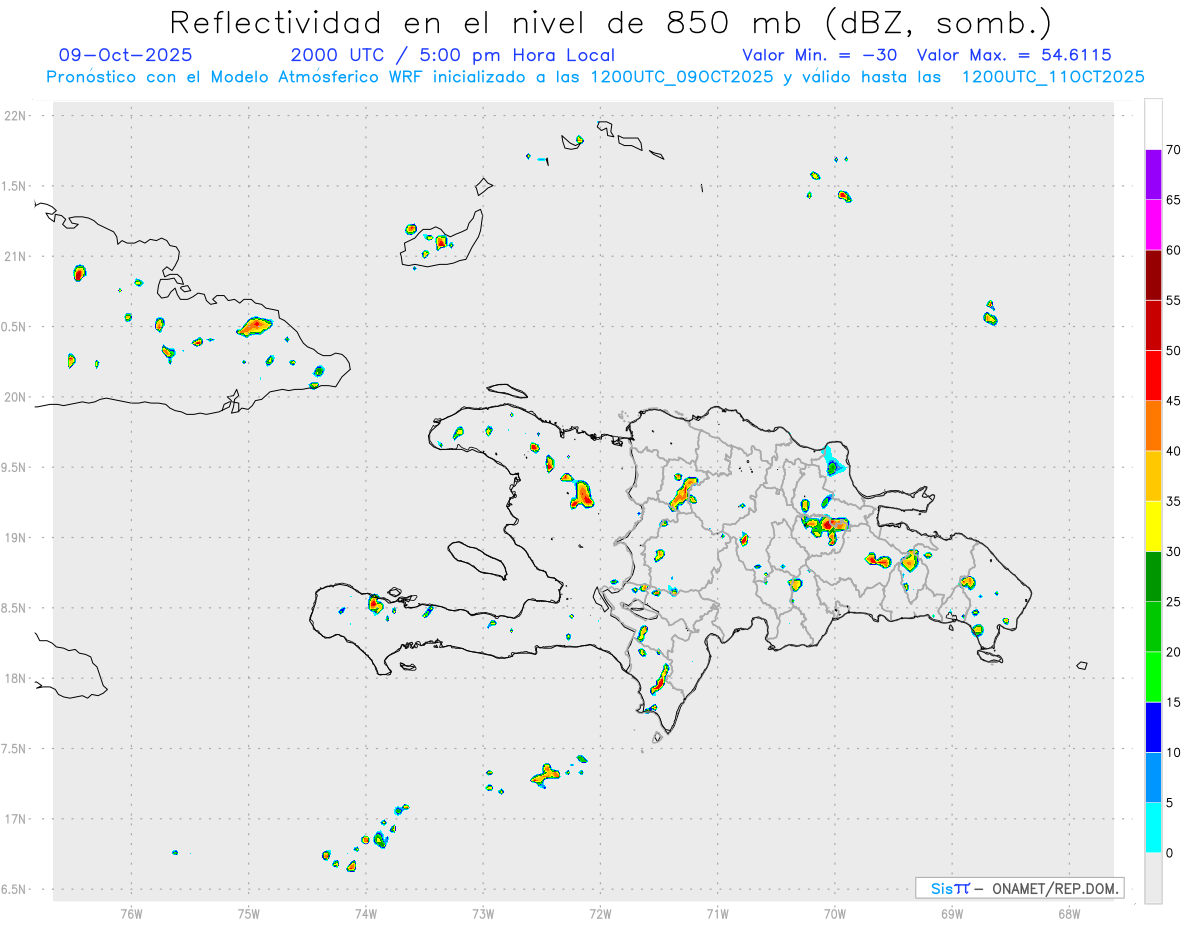The height and width of the screenshot is (927, 1200).
Task: Pick the orange 40–45 dBZ colorbar segment
Action: pos(1153,426)
